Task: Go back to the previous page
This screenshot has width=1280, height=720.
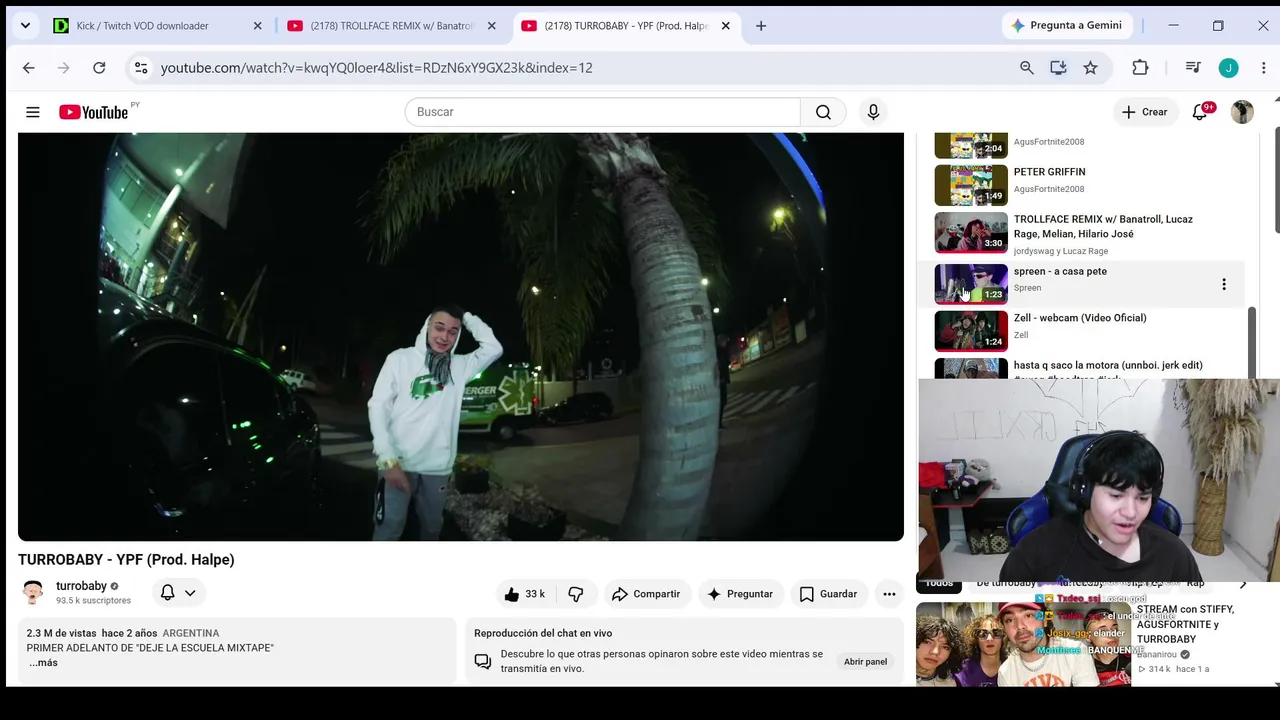Action: tap(28, 68)
